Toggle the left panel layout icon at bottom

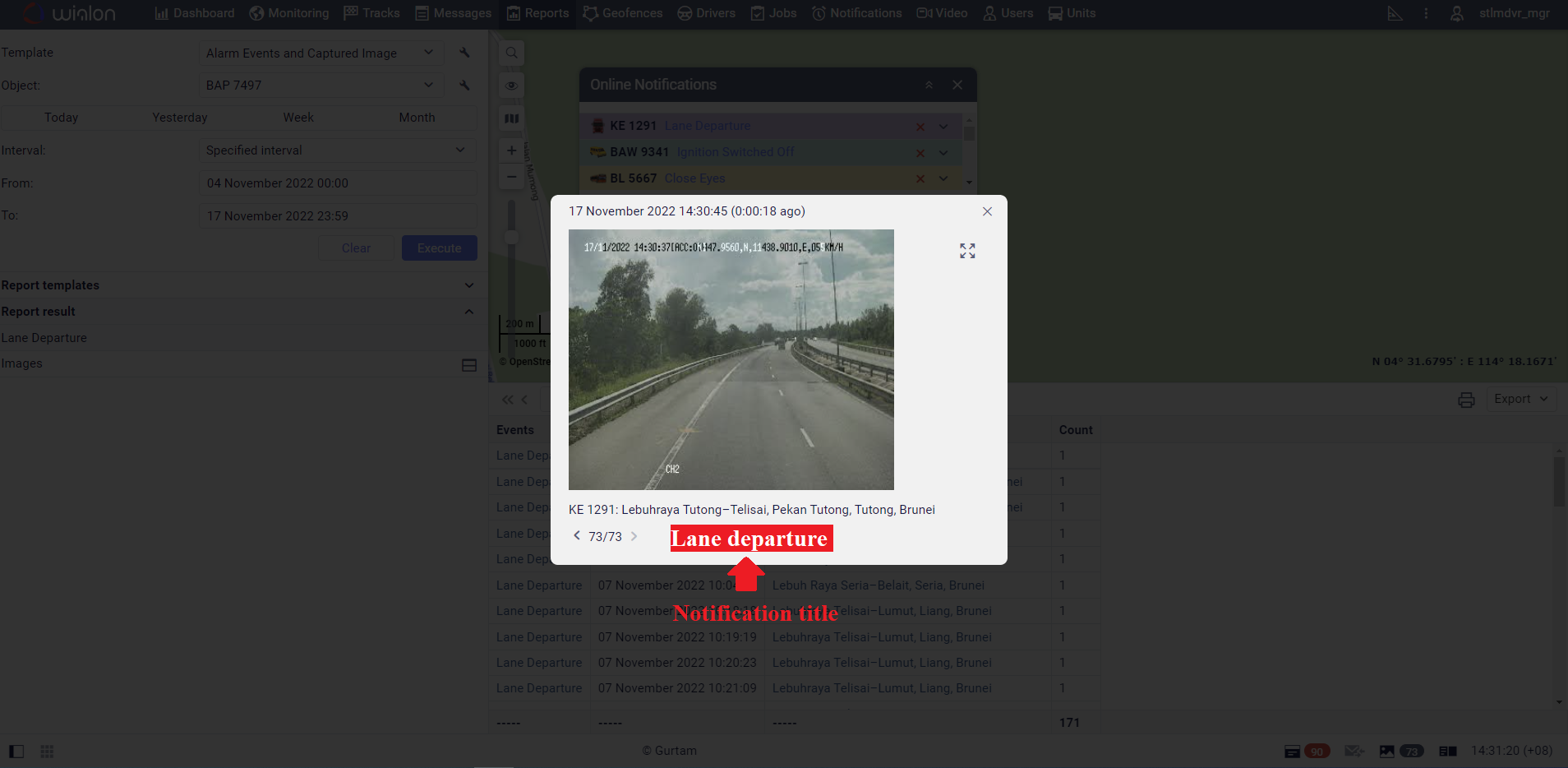pos(16,752)
